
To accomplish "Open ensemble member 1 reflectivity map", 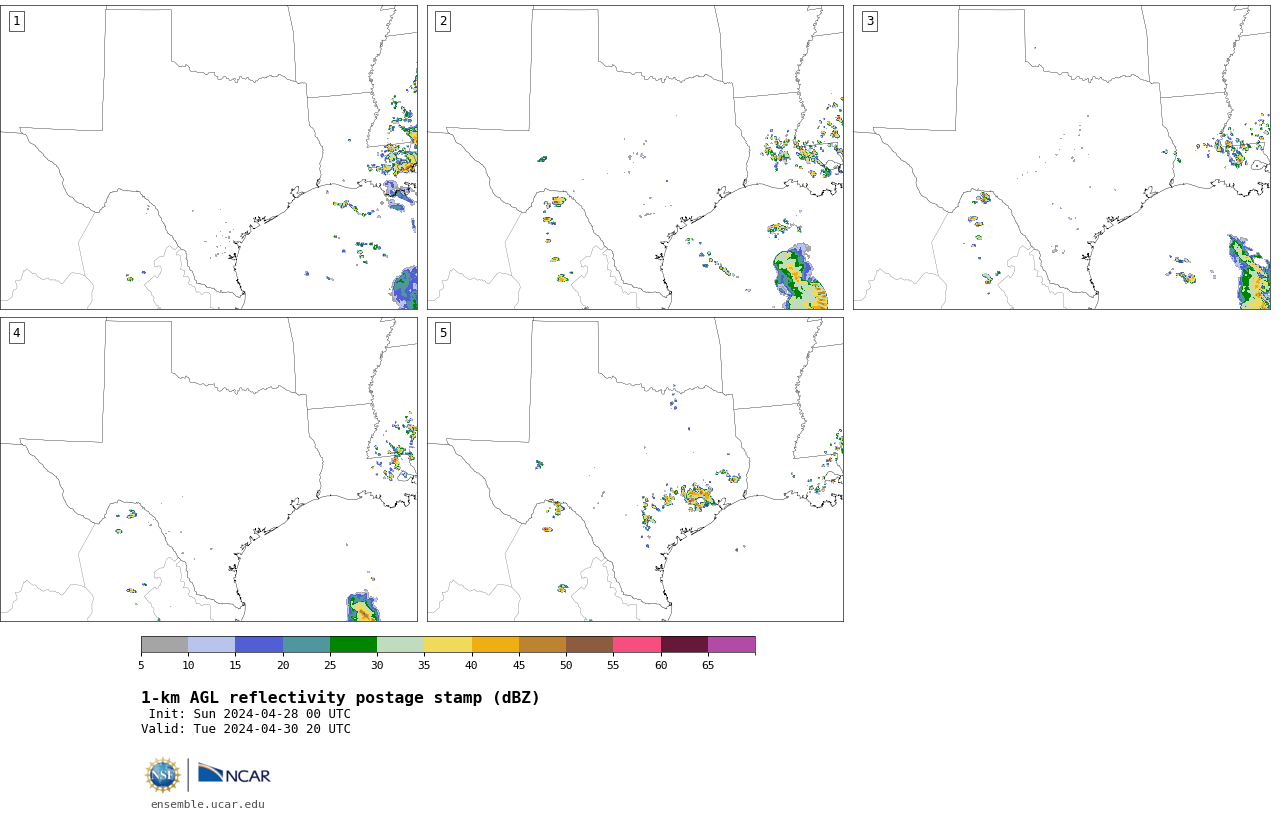I will tap(209, 157).
